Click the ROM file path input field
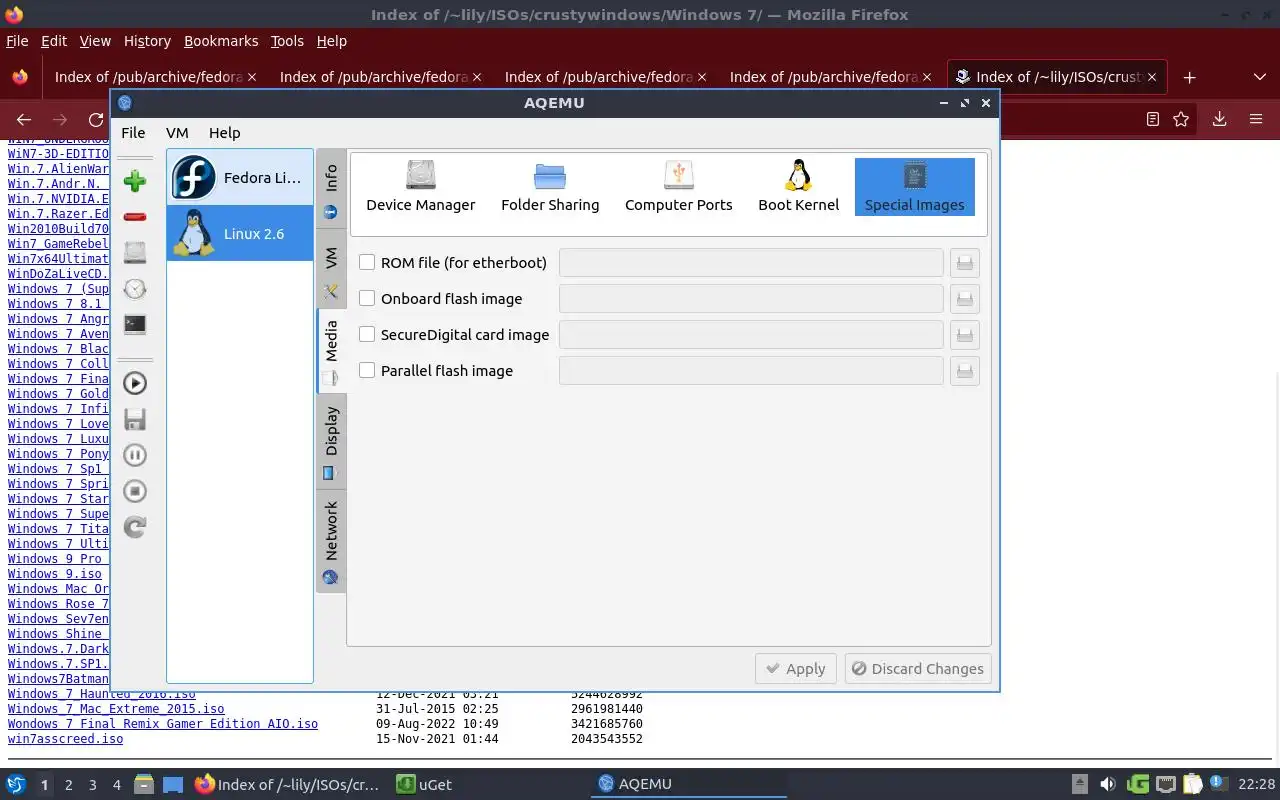The width and height of the screenshot is (1280, 800). [751, 263]
